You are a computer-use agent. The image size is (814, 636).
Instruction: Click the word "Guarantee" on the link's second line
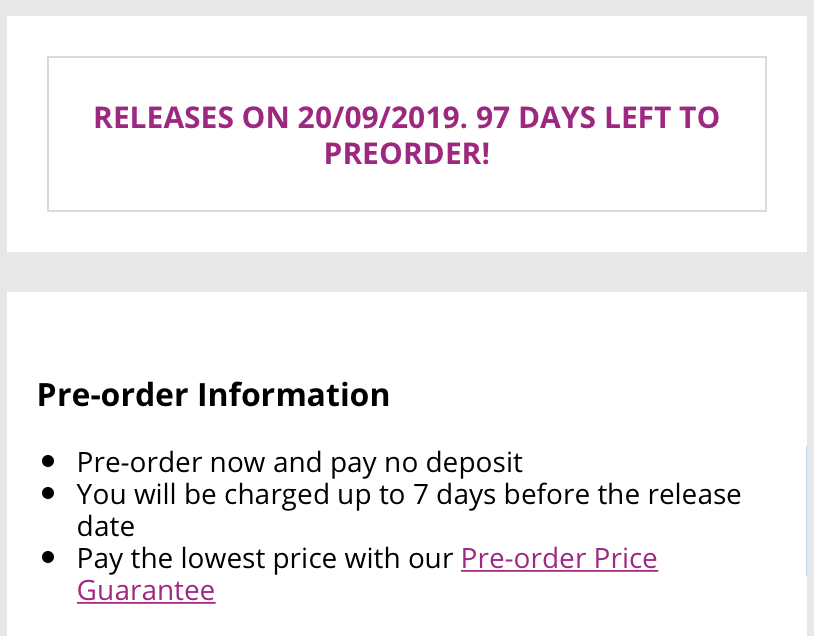pos(146,590)
